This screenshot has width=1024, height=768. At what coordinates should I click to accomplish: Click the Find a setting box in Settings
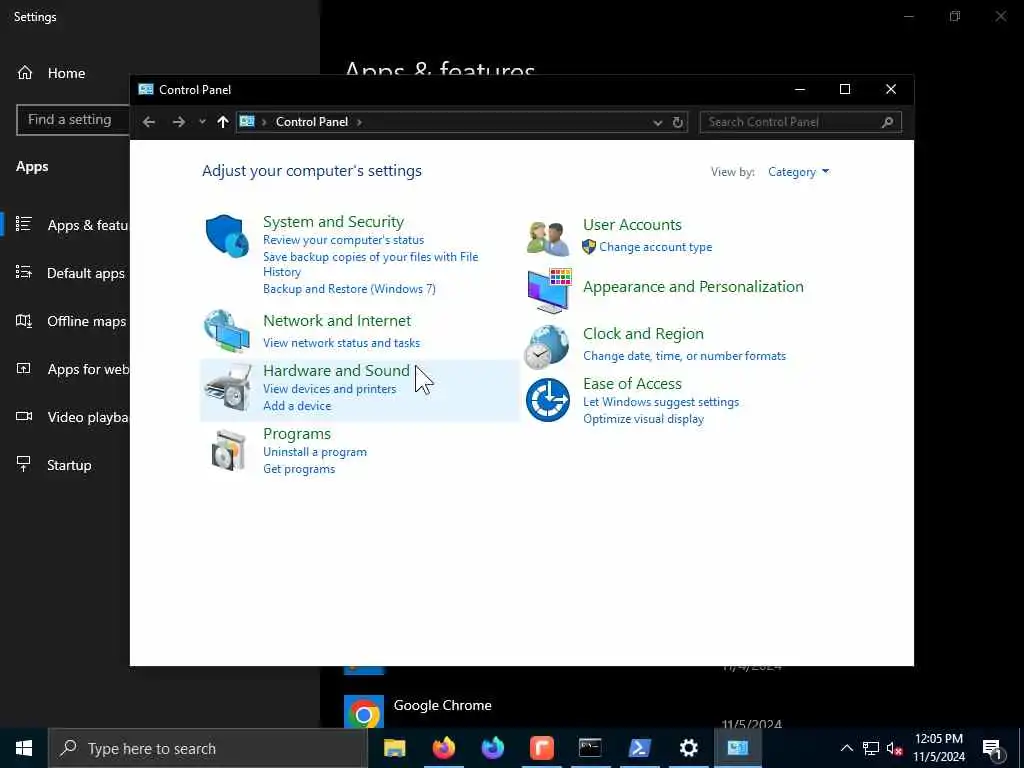tap(73, 120)
